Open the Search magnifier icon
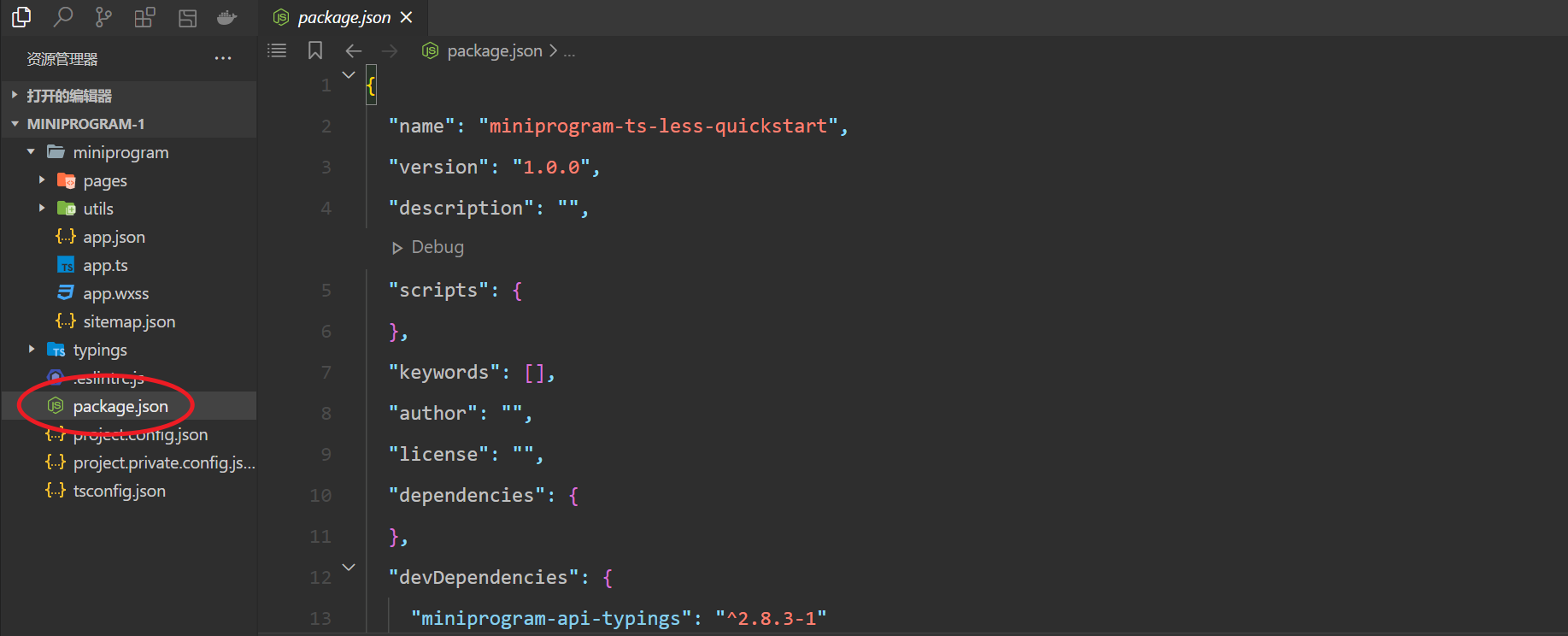This screenshot has height=636, width=1568. click(x=62, y=17)
